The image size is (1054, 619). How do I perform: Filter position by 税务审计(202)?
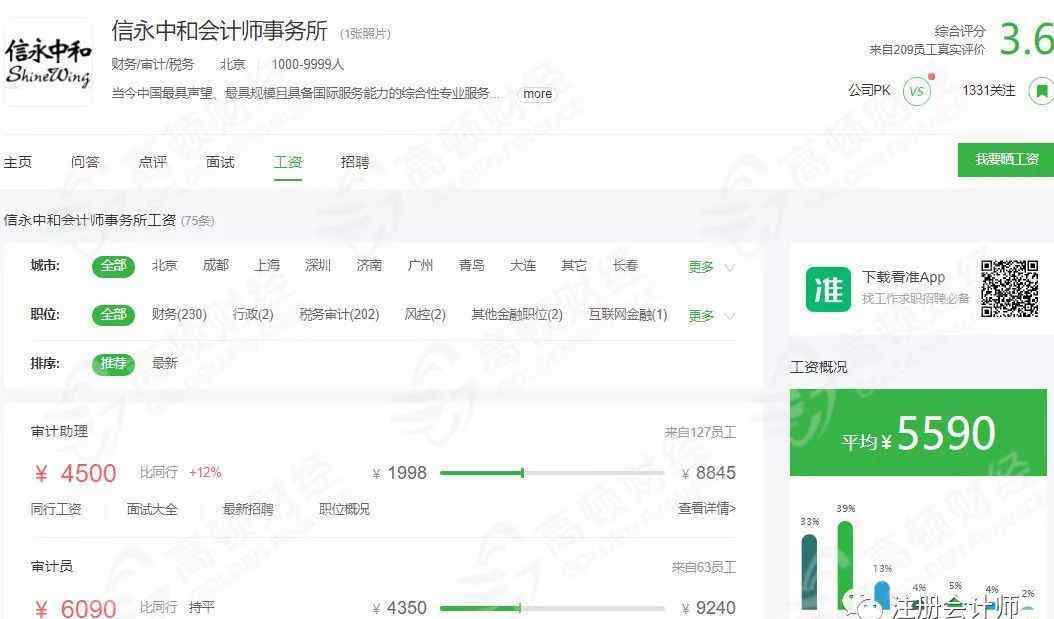[x=339, y=314]
